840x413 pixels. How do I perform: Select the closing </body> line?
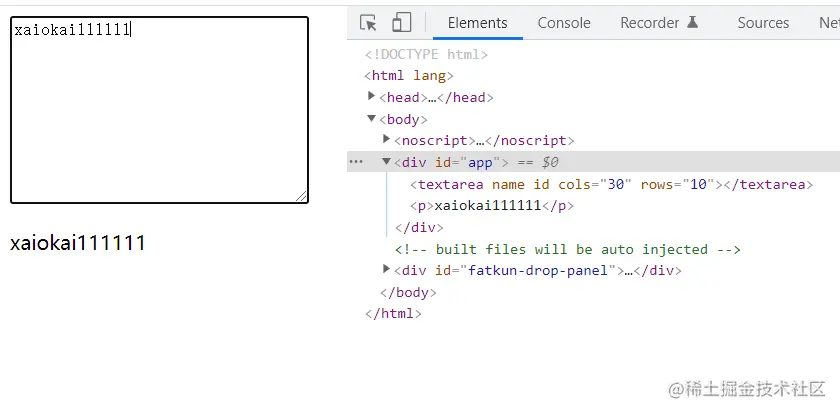pyautogui.click(x=408, y=292)
